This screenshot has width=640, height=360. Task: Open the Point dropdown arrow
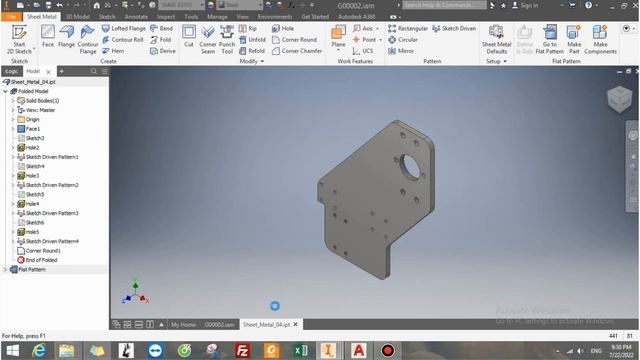[x=380, y=40]
